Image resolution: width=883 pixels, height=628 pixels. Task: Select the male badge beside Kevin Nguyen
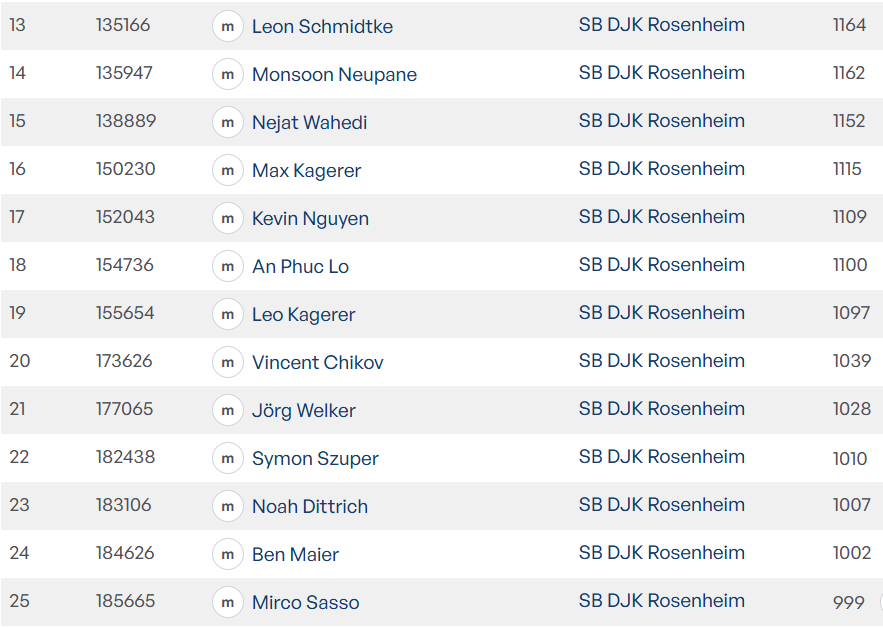coord(228,219)
